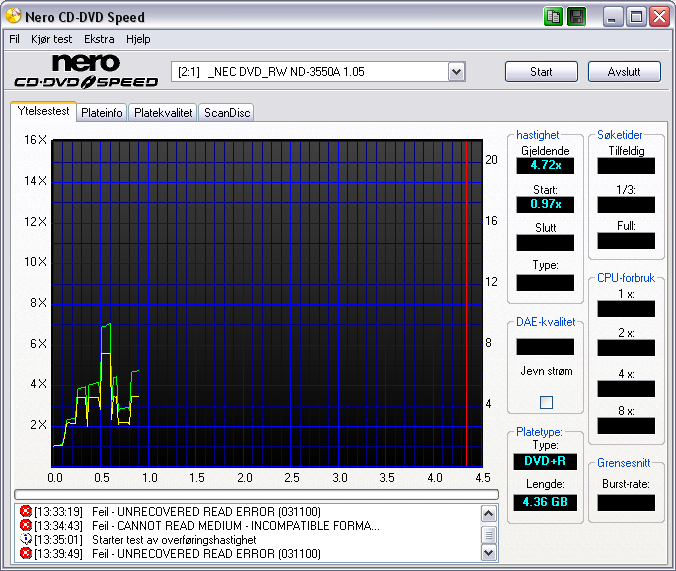Click error icon of 13:39:49 log entry
This screenshot has width=676, height=571.
[25, 553]
